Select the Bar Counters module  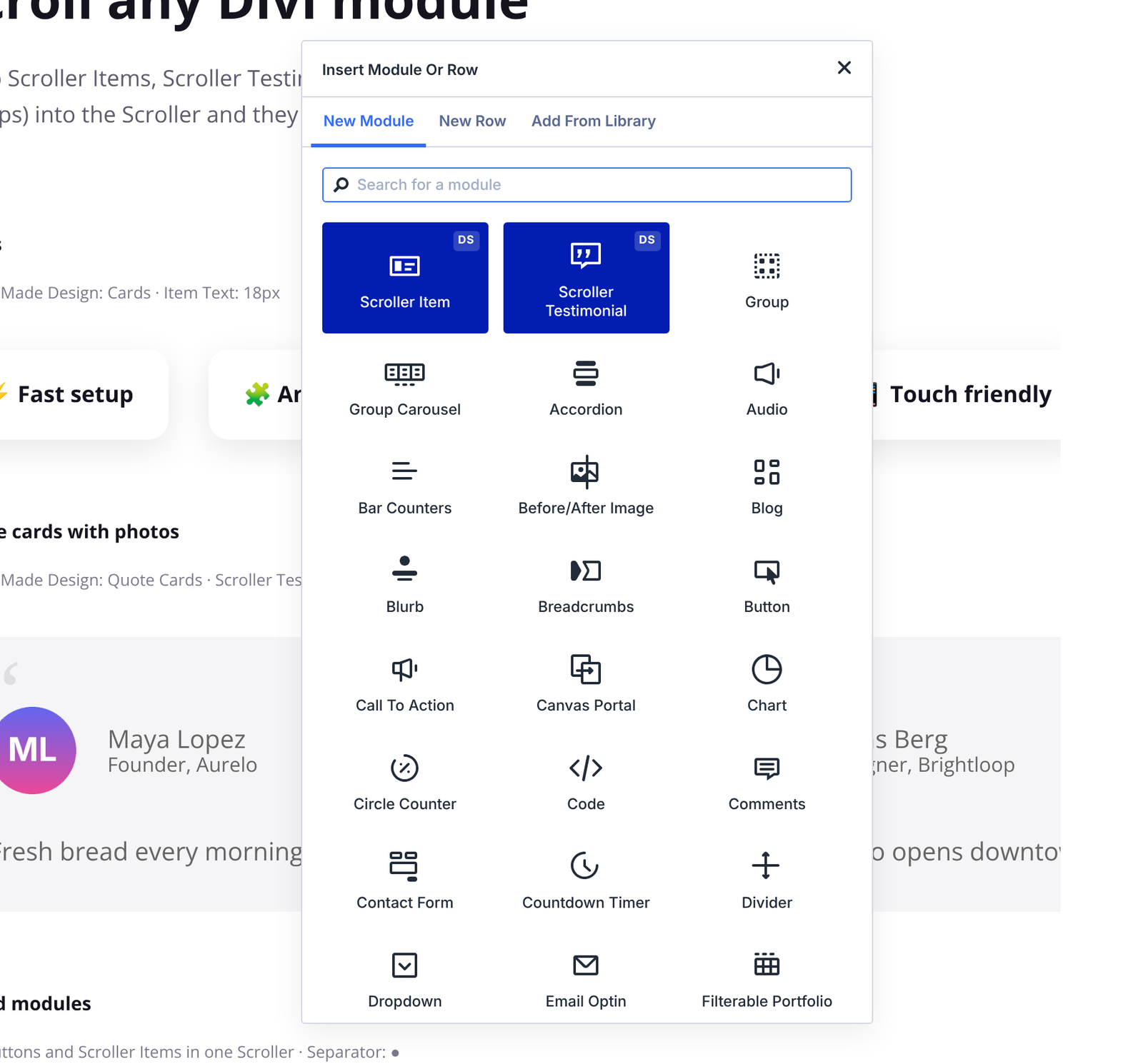tap(405, 487)
